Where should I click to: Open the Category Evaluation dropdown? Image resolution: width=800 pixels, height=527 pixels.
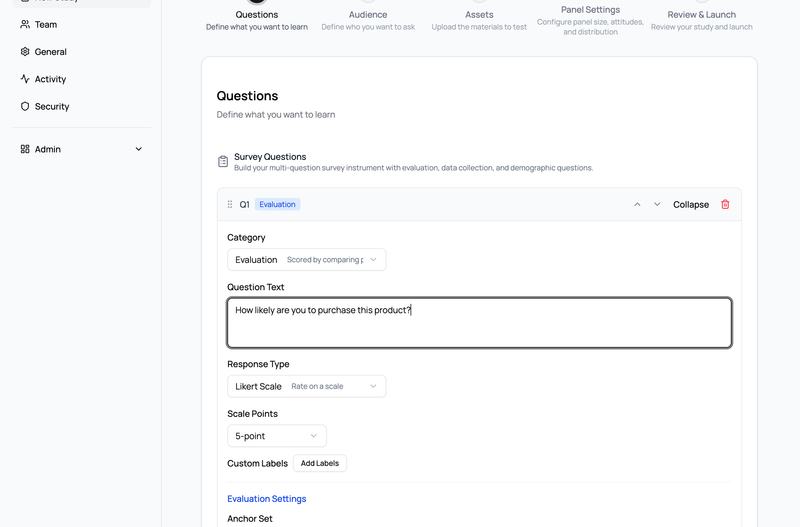(x=306, y=260)
